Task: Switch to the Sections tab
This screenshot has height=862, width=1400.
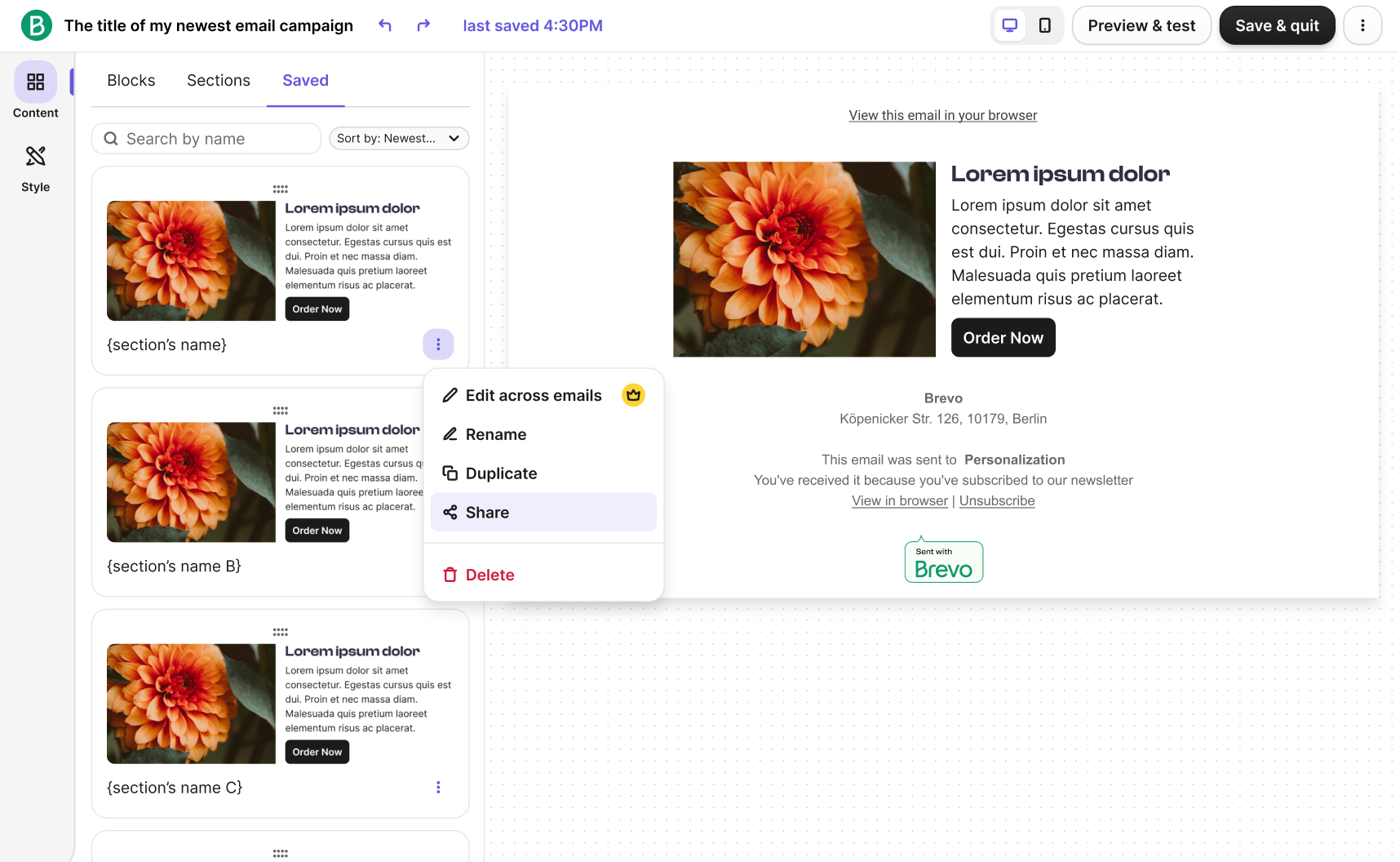Action: [x=218, y=80]
